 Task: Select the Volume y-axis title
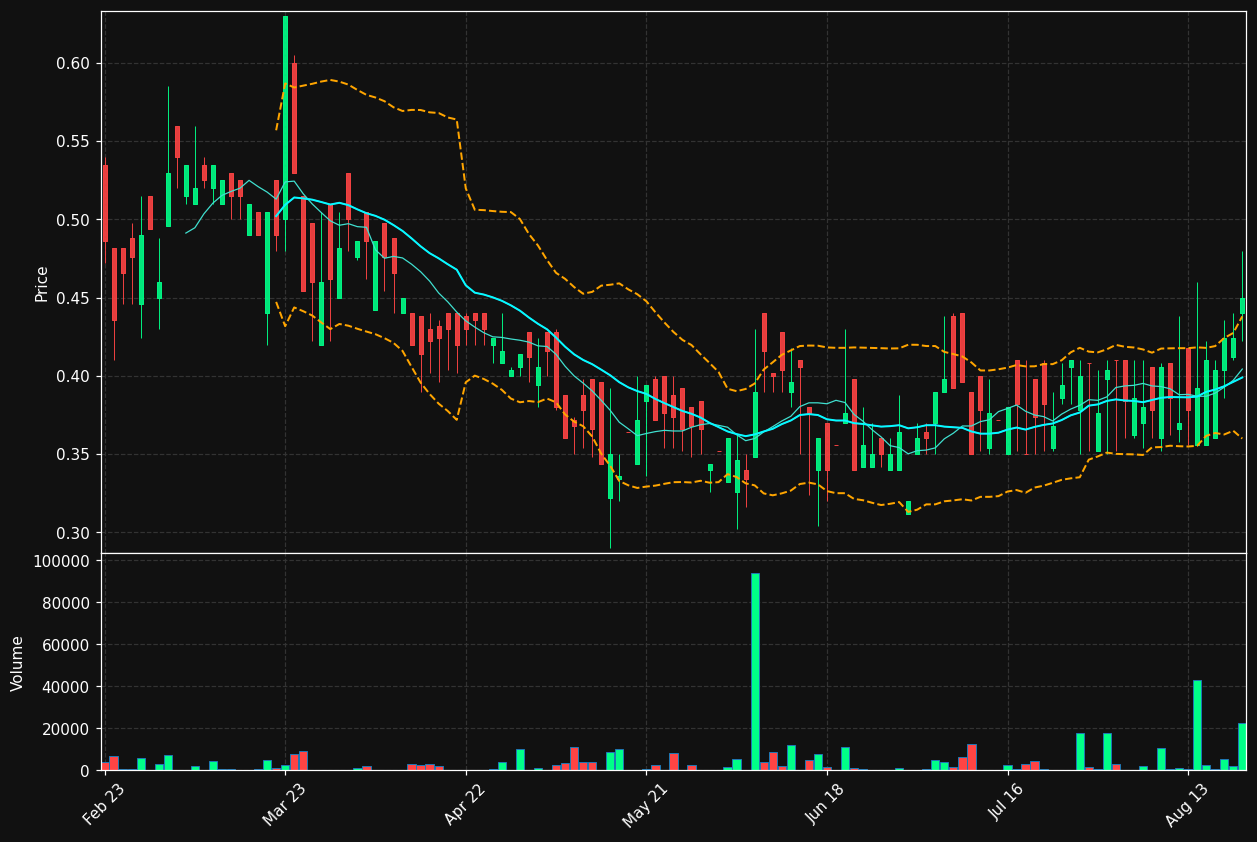18,663
